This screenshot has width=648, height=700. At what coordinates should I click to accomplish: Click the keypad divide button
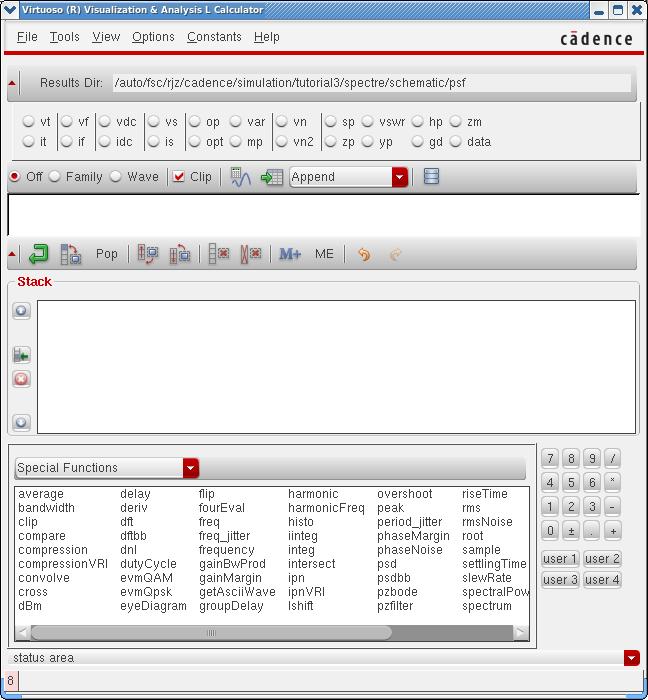click(x=613, y=458)
